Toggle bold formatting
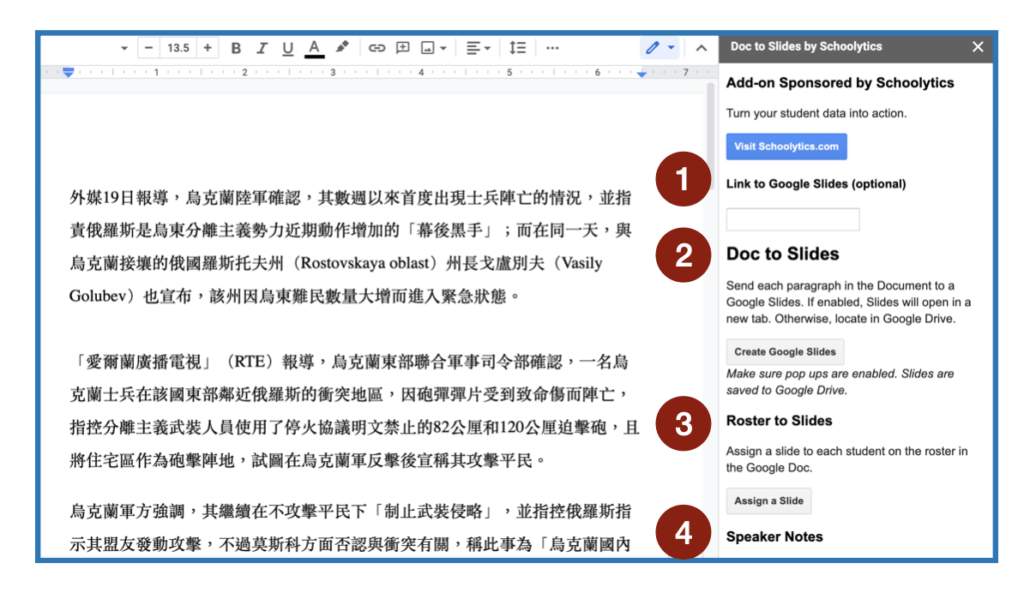 (236, 48)
